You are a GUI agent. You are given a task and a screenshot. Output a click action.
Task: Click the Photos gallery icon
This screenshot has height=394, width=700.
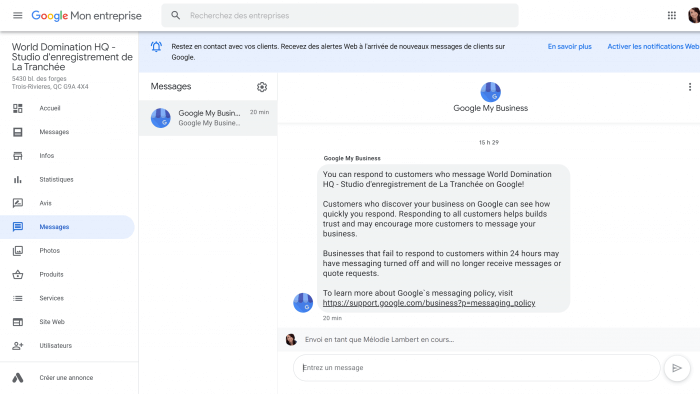tap(18, 251)
